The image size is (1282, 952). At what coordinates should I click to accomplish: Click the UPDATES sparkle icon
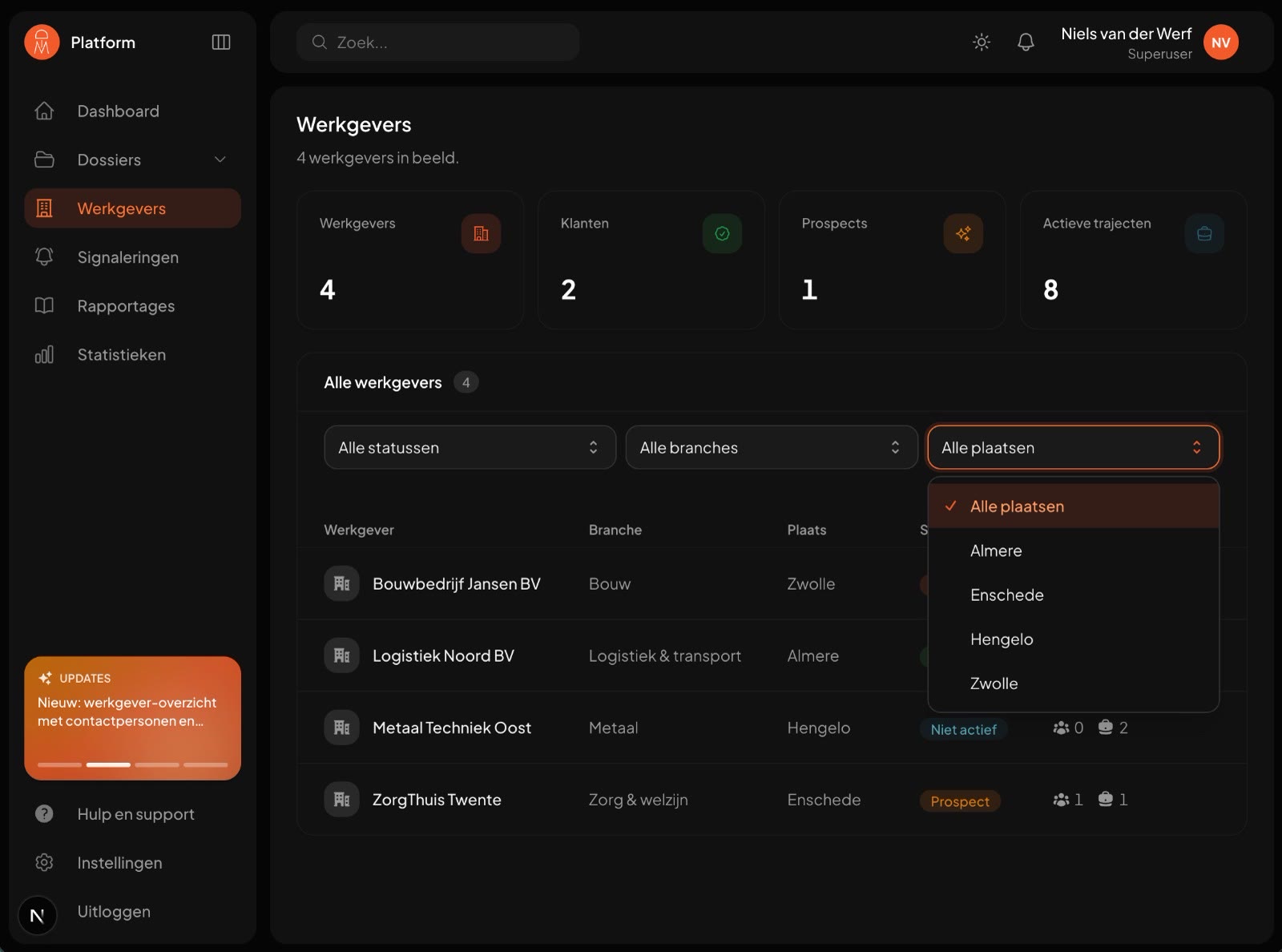tap(46, 678)
